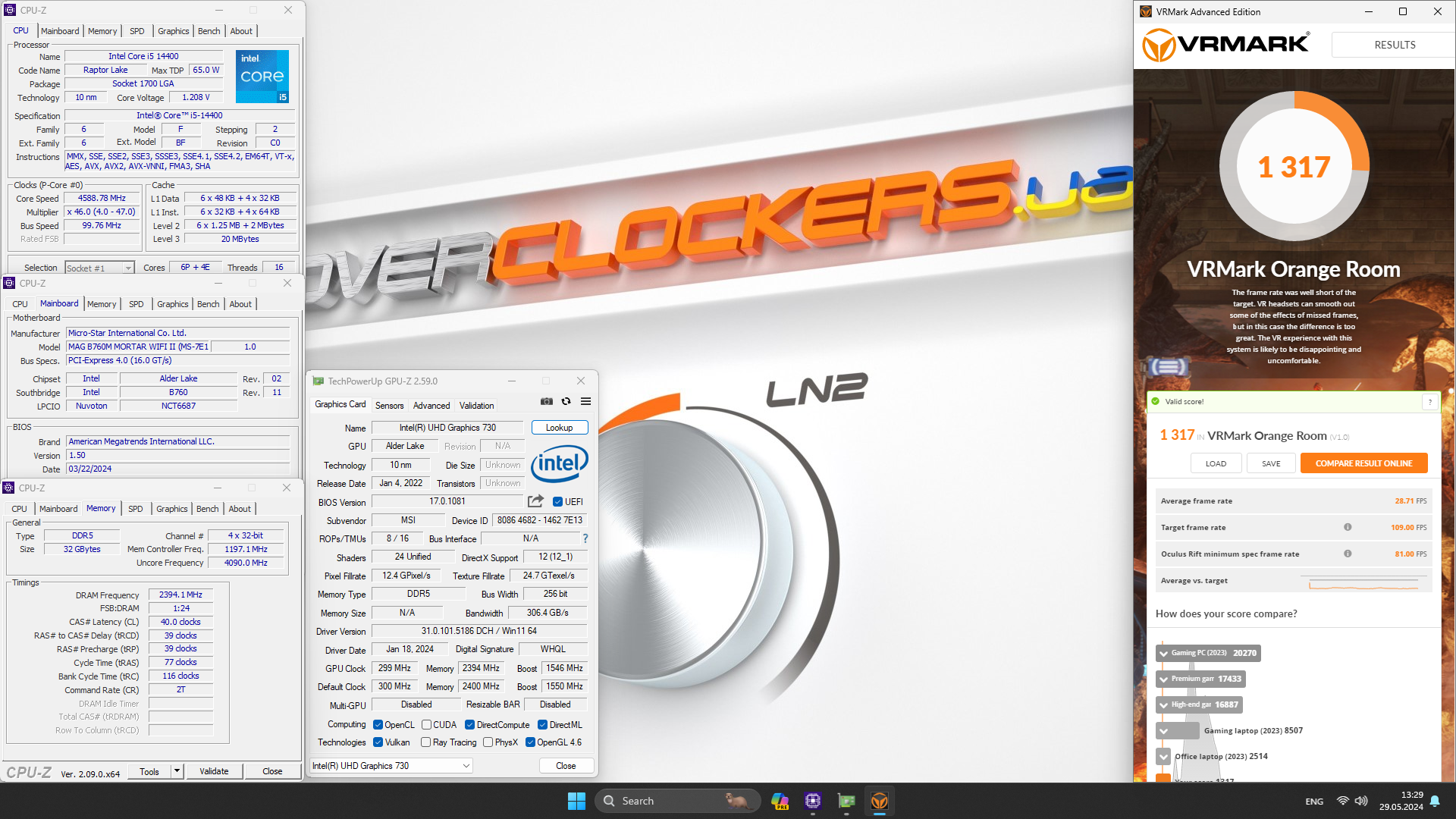Screen dimensions: 1456x819
Task: Click COMPARE RESULT ONLINE button
Action: (x=1363, y=463)
